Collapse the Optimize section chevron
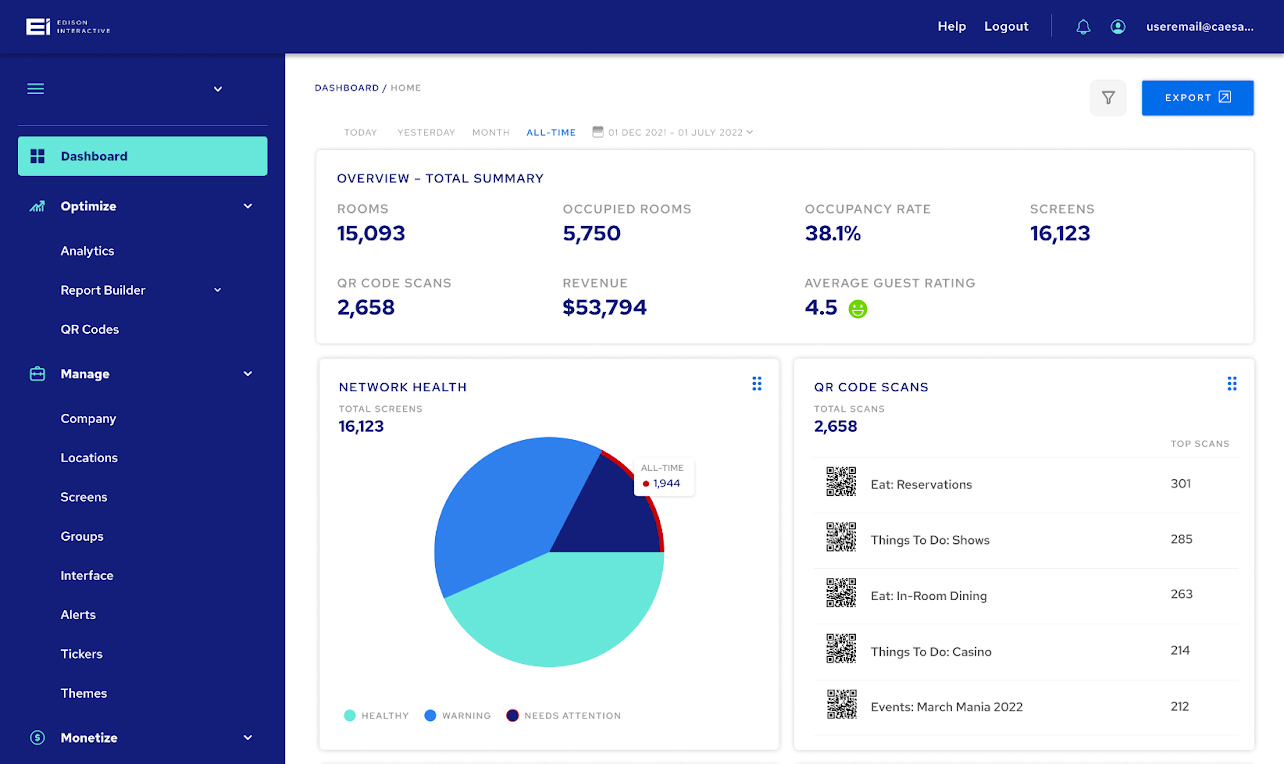This screenshot has height=764, width=1284. point(248,207)
